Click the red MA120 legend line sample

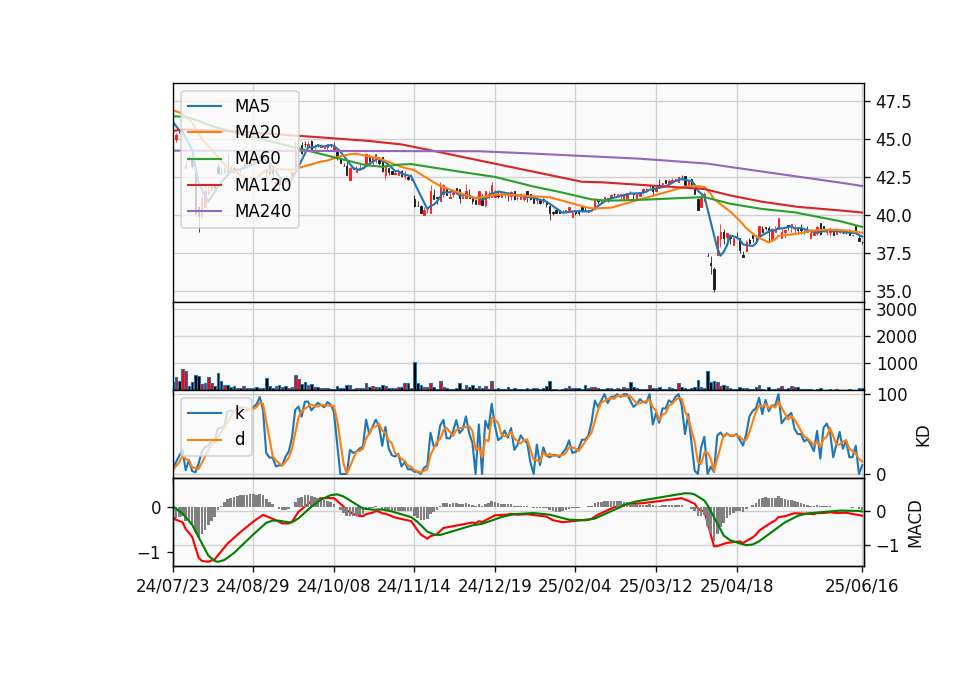tap(204, 185)
